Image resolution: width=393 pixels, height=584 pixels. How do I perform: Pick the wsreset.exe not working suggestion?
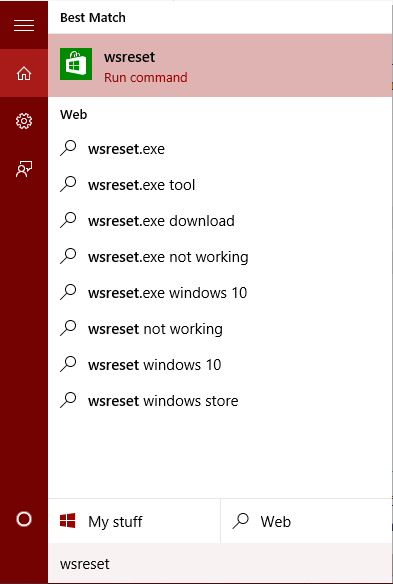pos(220,257)
